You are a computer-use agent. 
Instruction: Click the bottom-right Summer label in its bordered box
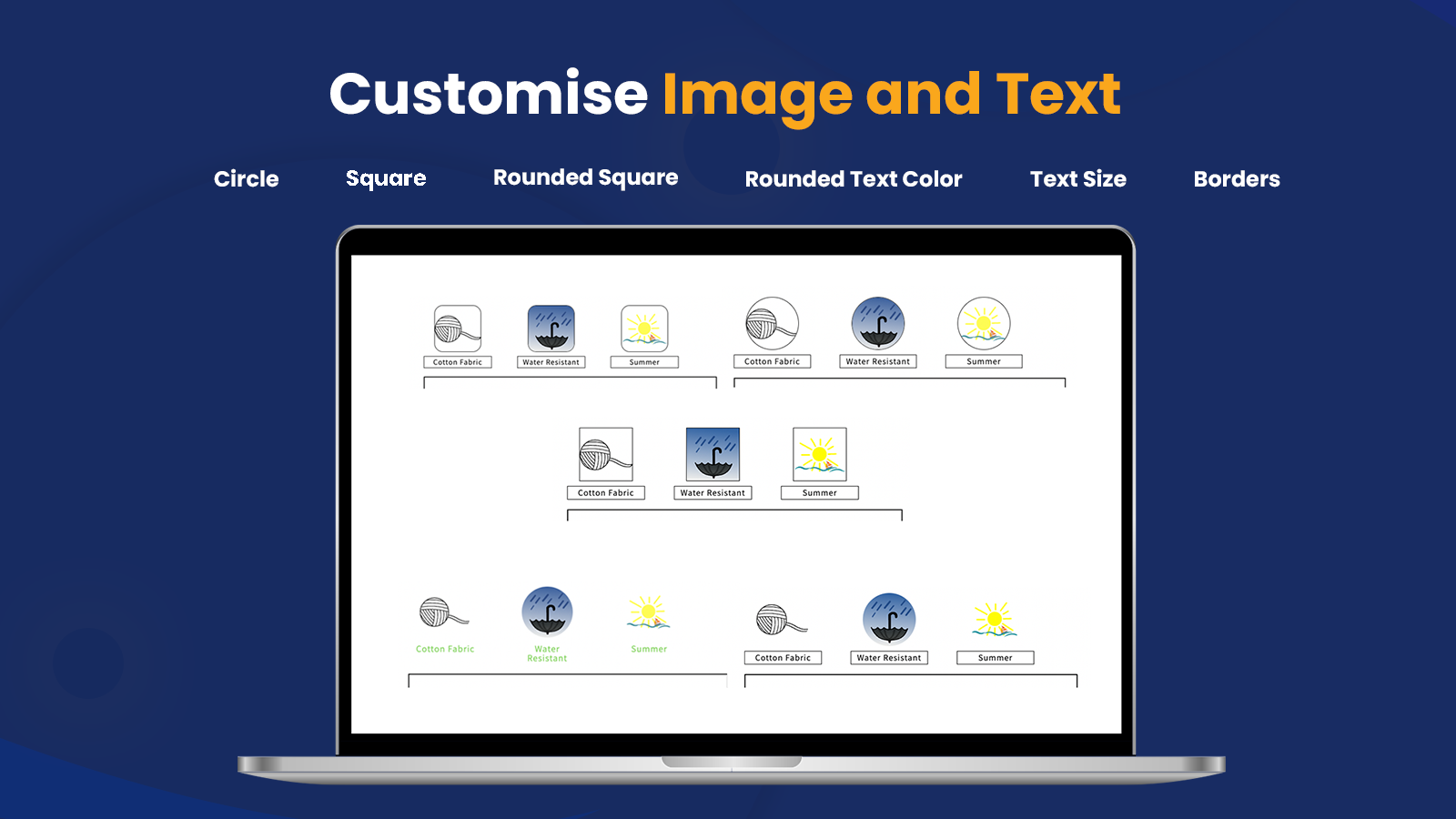995,657
